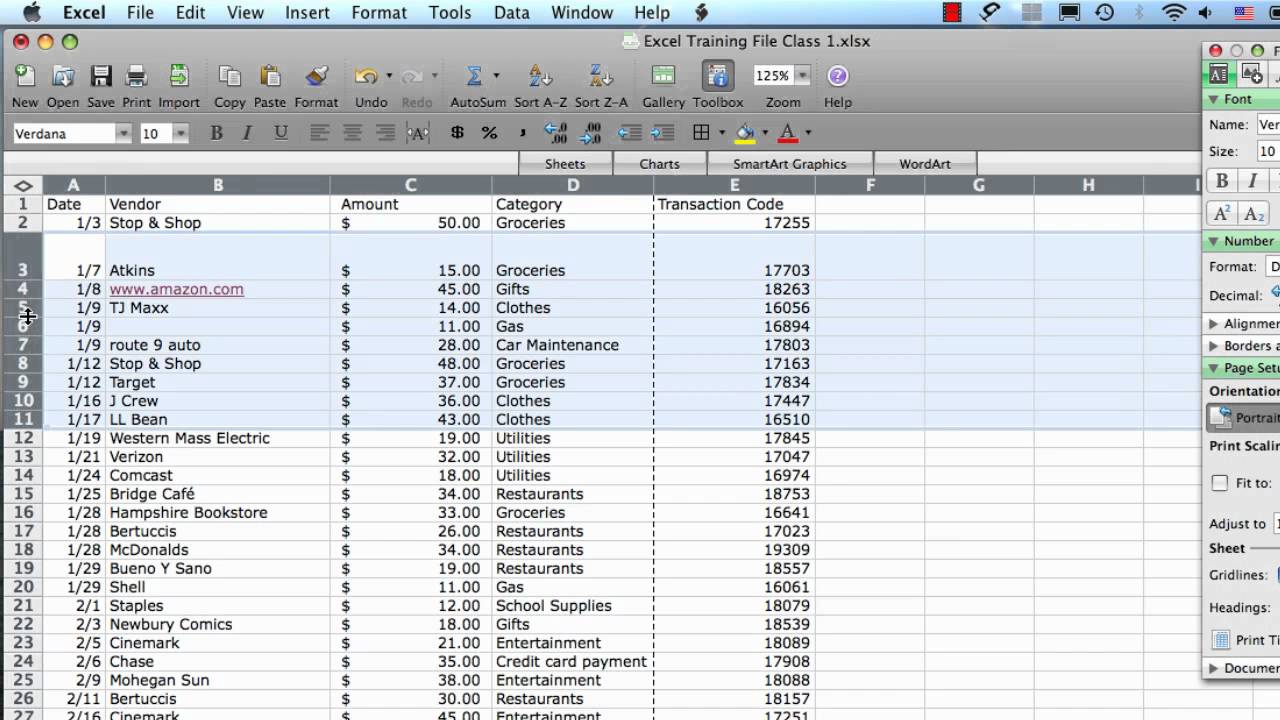Select the Format painter brush icon
Screen dimensions: 1280x720
[316, 76]
